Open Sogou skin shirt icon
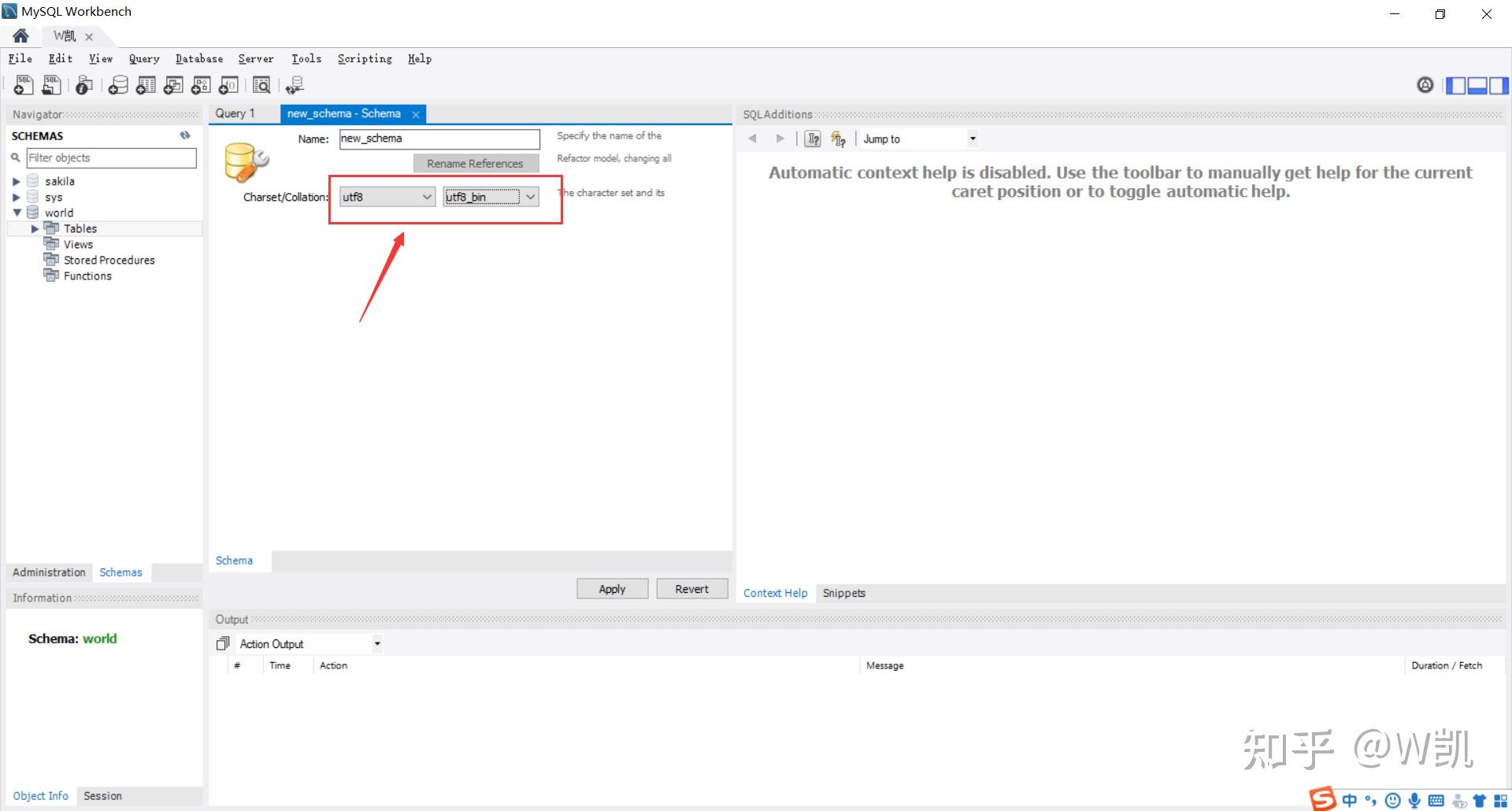This screenshot has width=1512, height=811. (x=1479, y=801)
